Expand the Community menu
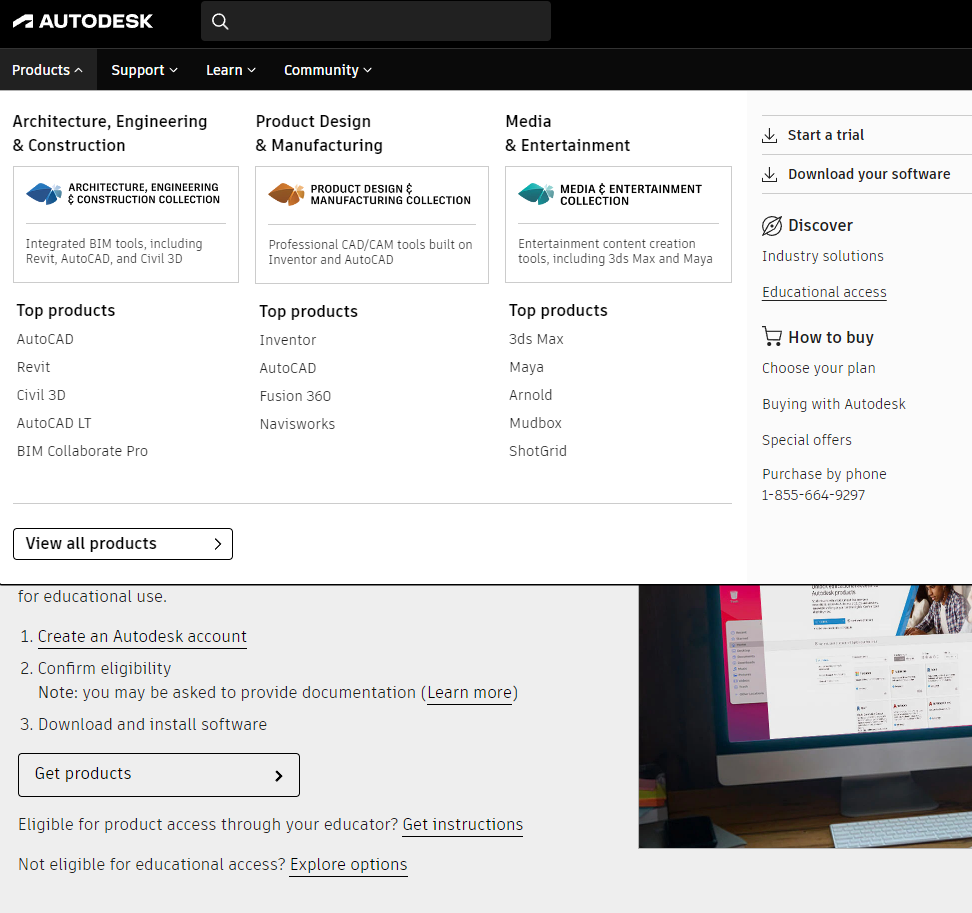The height and width of the screenshot is (913, 972). pyautogui.click(x=328, y=70)
